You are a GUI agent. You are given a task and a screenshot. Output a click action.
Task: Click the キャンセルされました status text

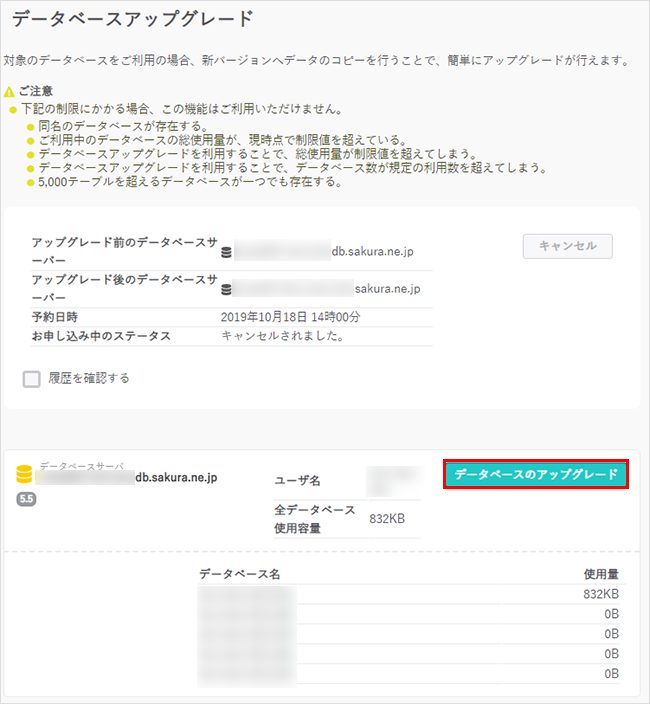click(x=282, y=336)
